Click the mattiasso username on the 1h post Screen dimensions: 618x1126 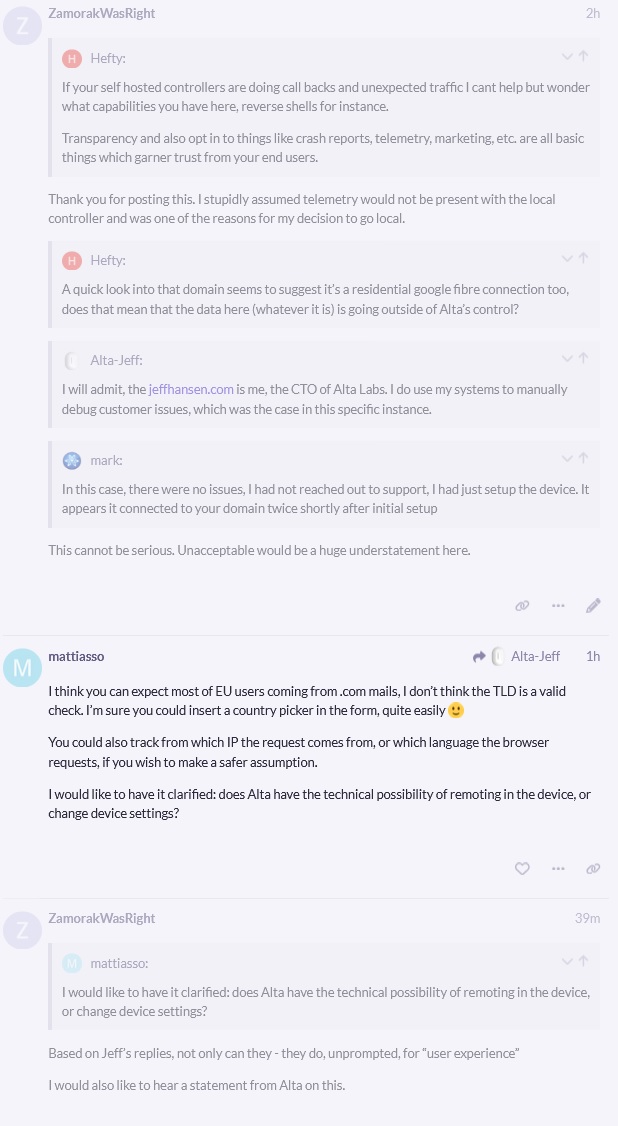pyautogui.click(x=76, y=657)
